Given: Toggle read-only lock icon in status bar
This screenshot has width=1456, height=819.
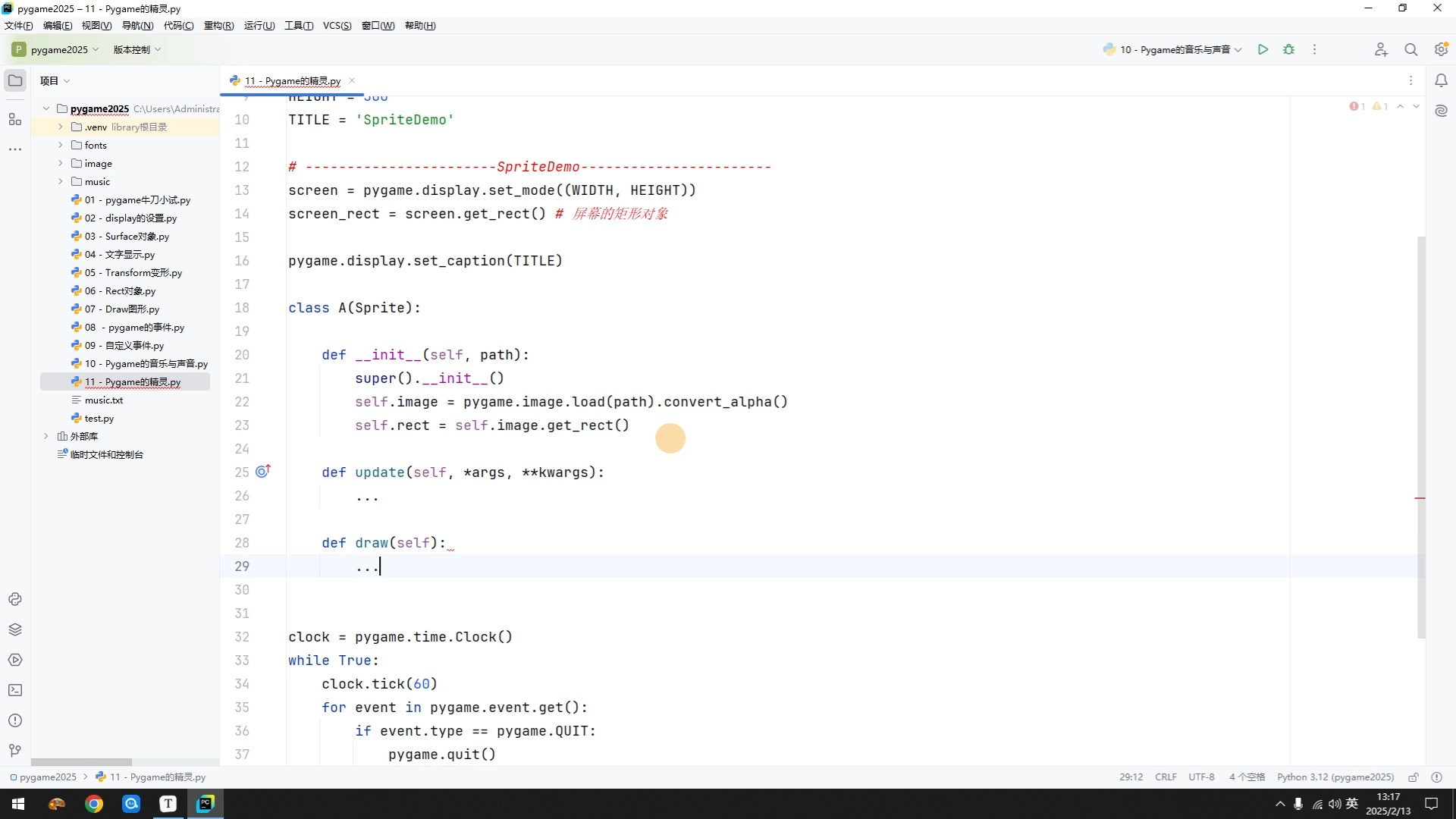Looking at the screenshot, I should click(1414, 777).
